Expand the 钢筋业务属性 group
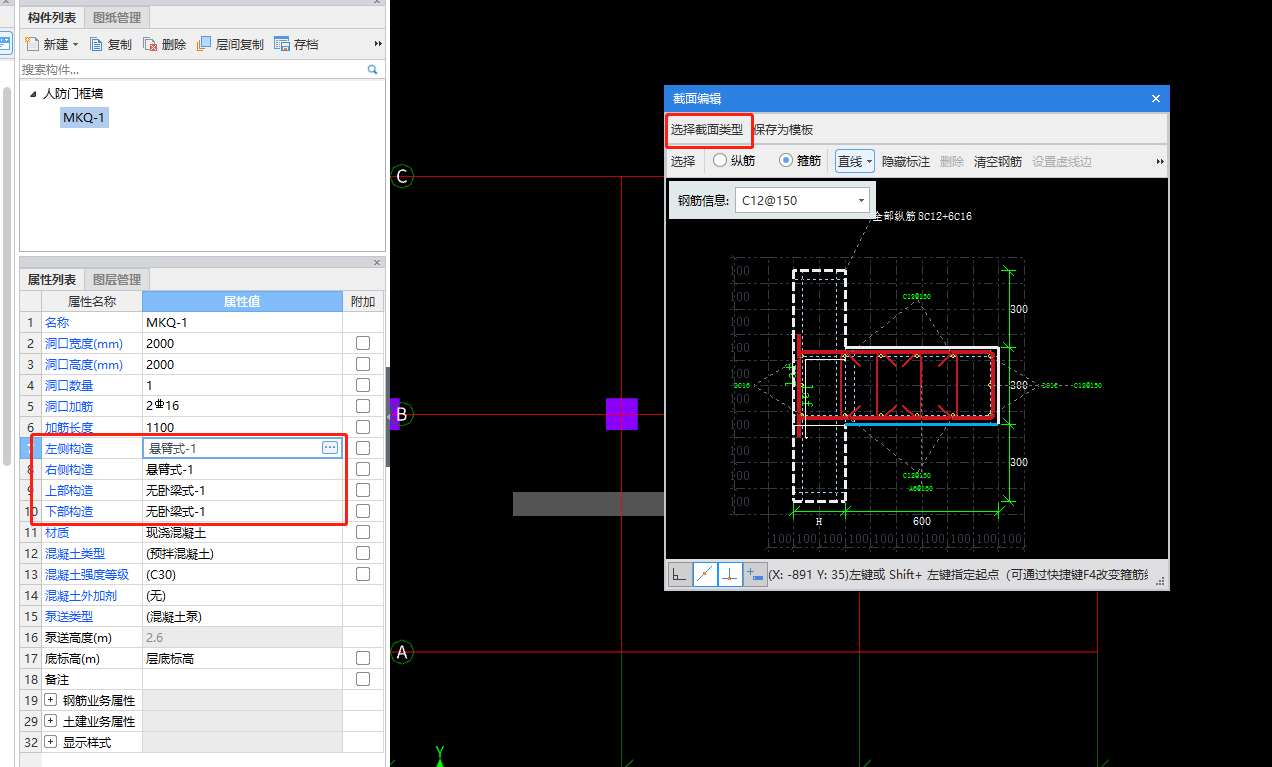 coord(51,700)
